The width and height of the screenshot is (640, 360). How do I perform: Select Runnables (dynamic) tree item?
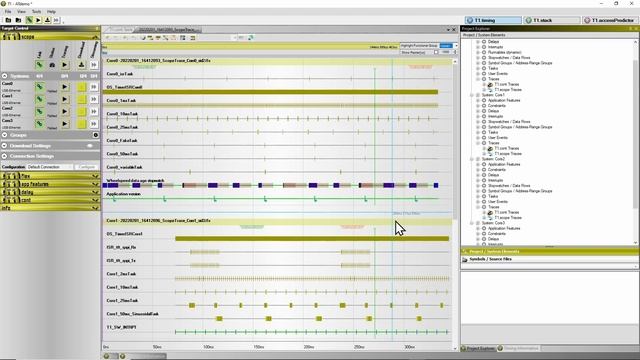(504, 52)
